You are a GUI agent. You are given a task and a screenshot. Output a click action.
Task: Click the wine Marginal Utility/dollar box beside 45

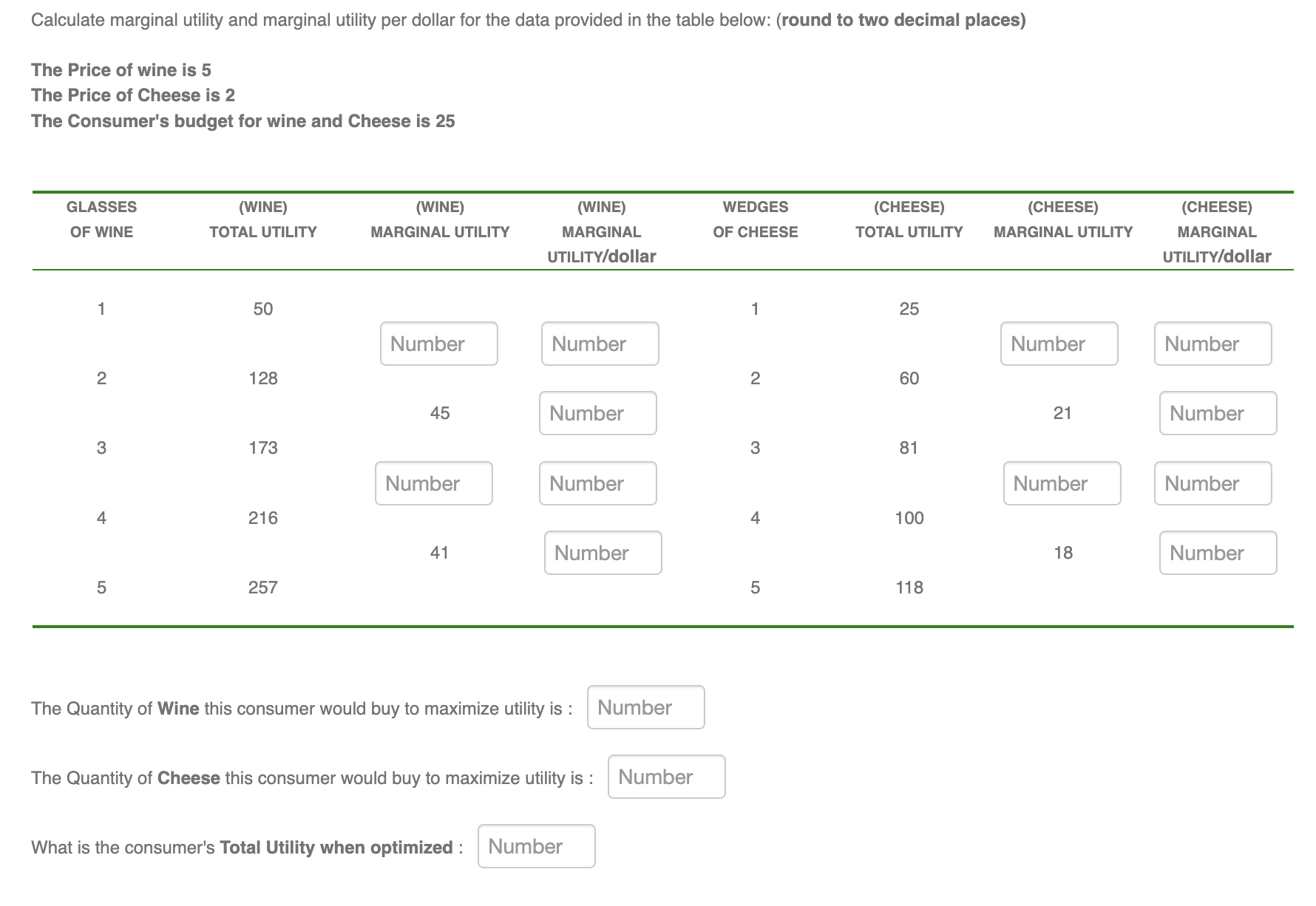[597, 413]
